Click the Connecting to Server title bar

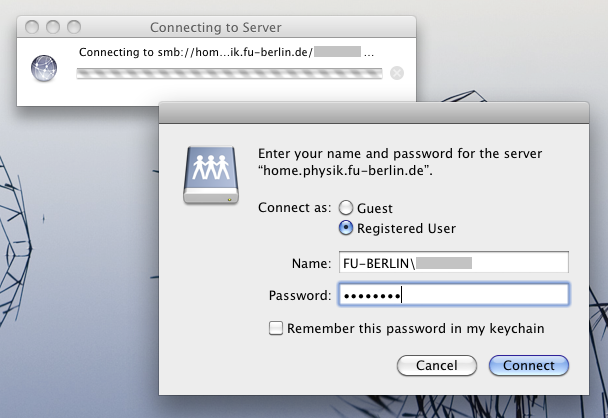point(216,27)
